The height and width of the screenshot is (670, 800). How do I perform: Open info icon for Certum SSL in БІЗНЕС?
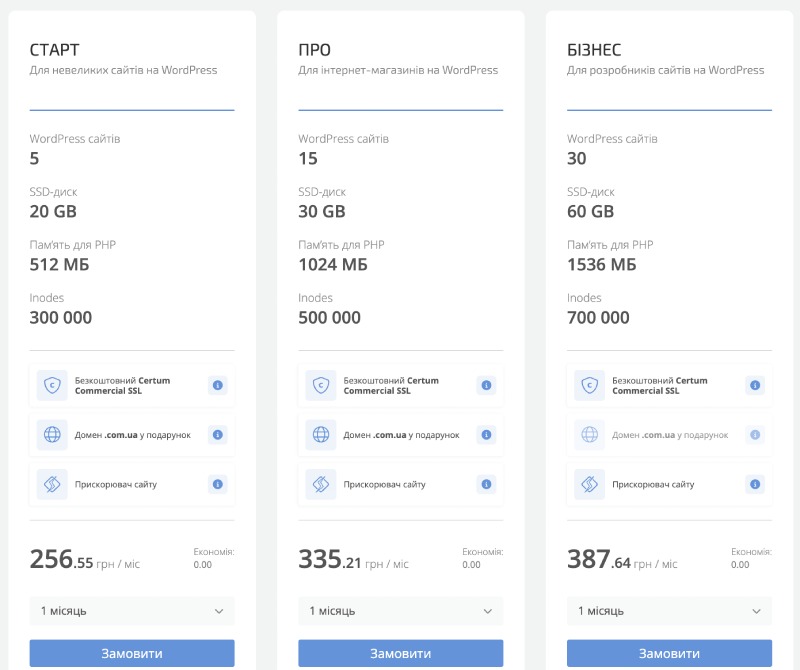tap(755, 385)
